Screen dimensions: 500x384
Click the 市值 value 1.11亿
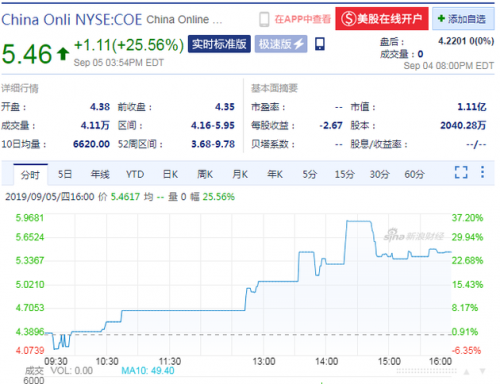click(472, 107)
